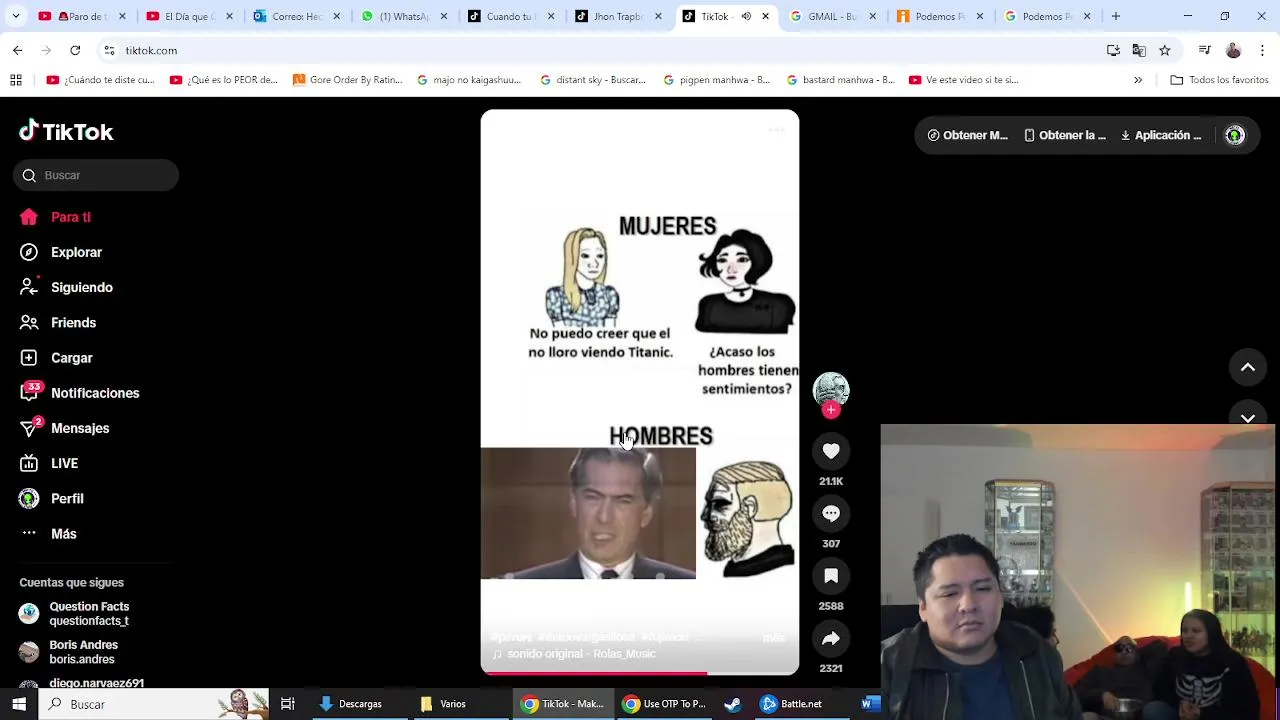The image size is (1280, 720).
Task: Mute the TikTok tab speaker icon
Action: click(746, 16)
